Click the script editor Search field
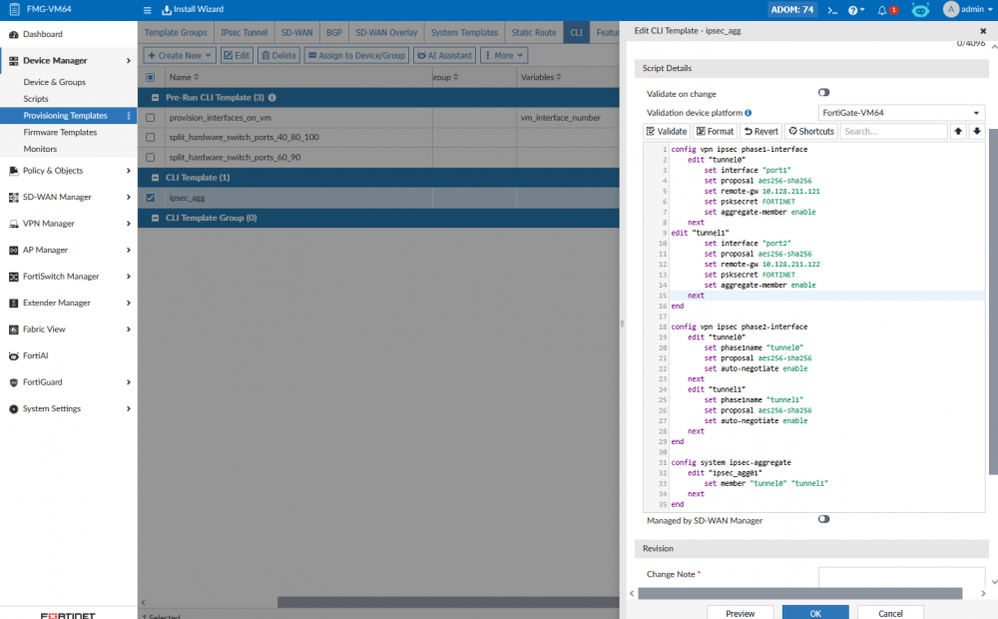This screenshot has width=998, height=619. 892,131
